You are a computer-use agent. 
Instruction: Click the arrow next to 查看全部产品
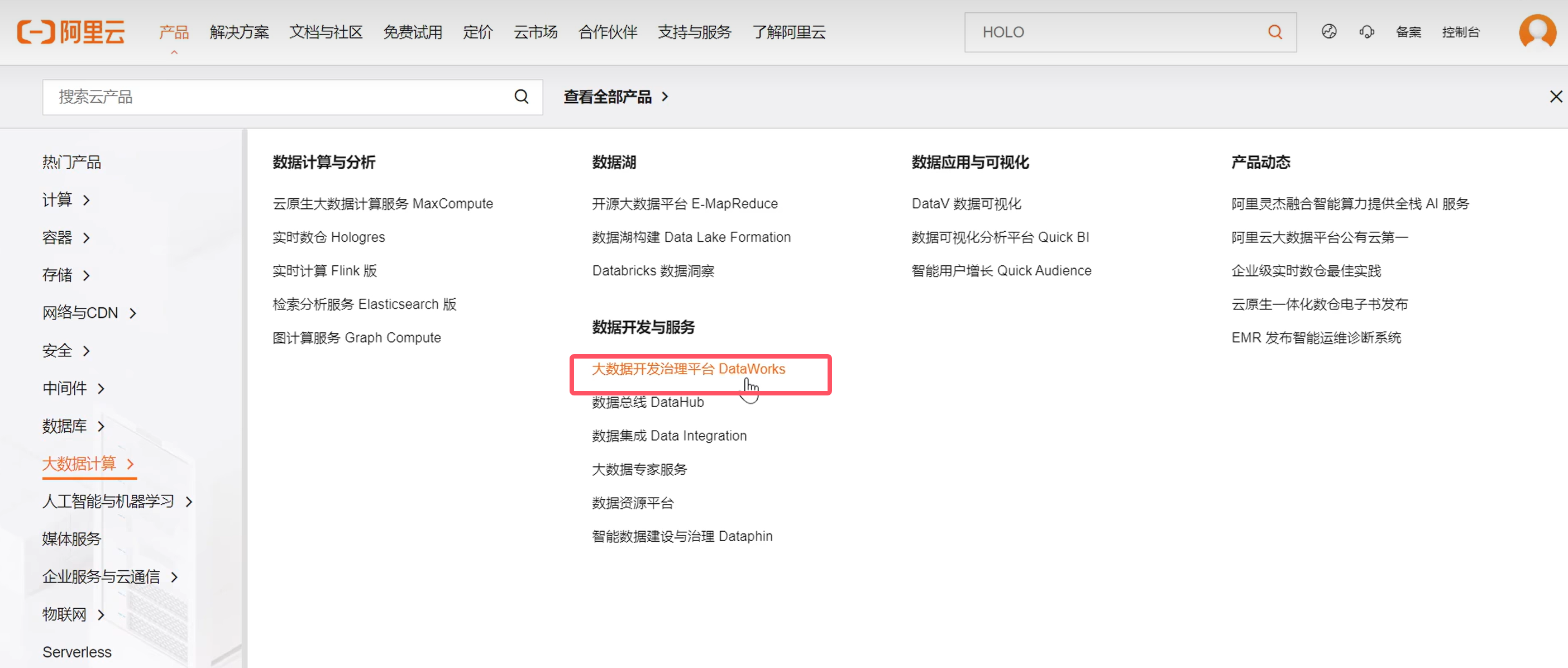(x=665, y=96)
